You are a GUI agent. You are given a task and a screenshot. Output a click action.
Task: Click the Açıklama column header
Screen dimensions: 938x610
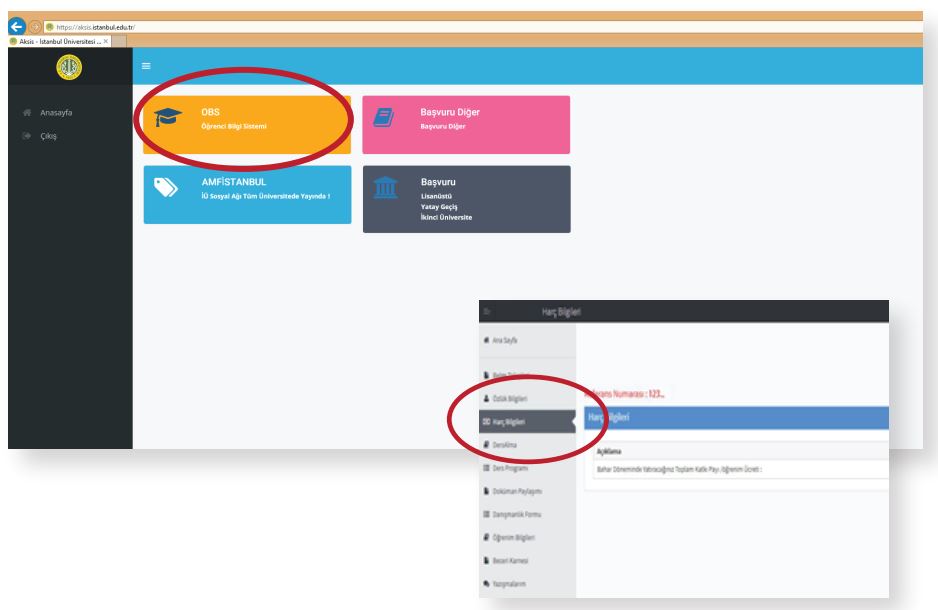[609, 452]
